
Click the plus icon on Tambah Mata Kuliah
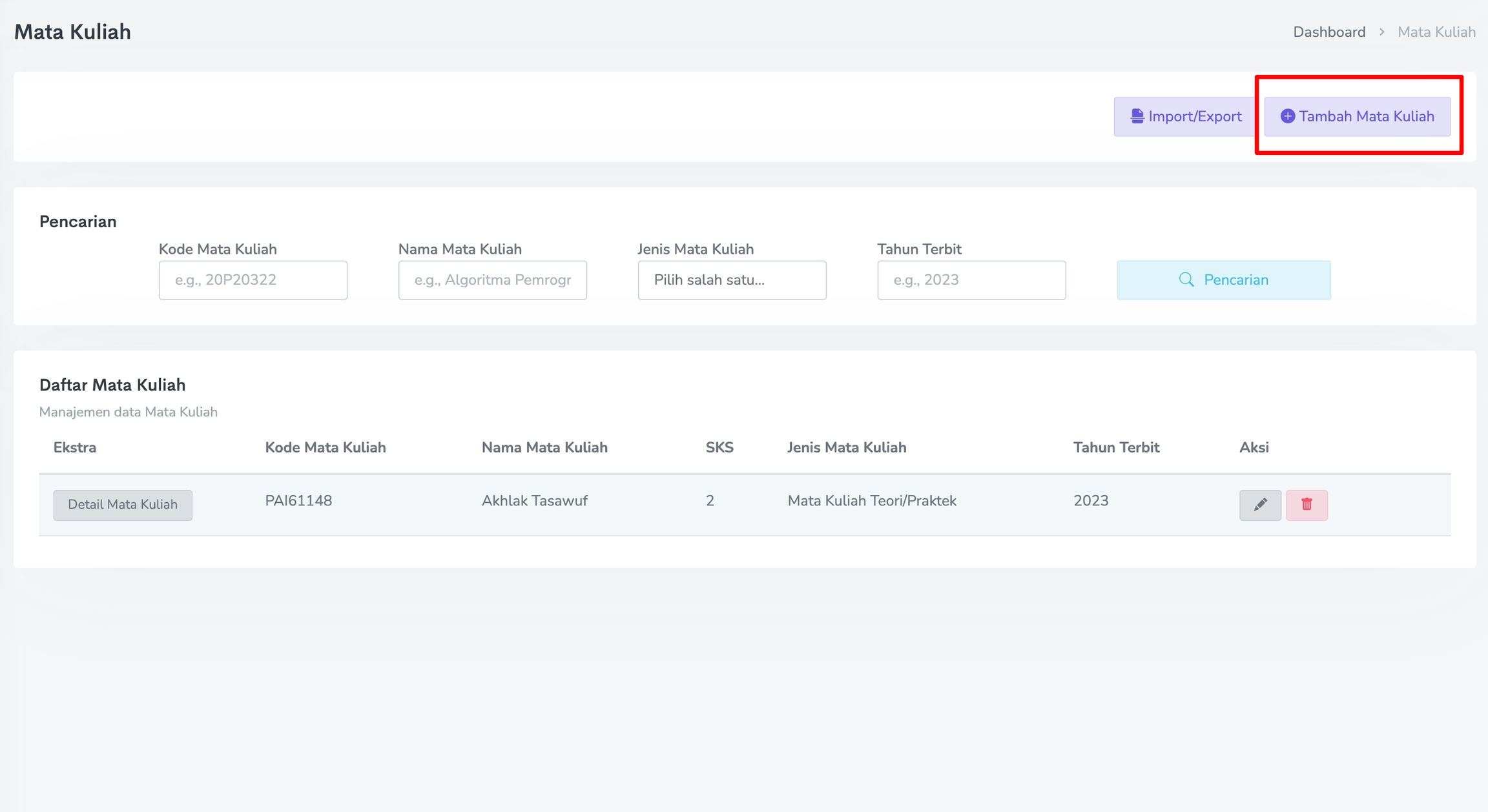(x=1287, y=116)
